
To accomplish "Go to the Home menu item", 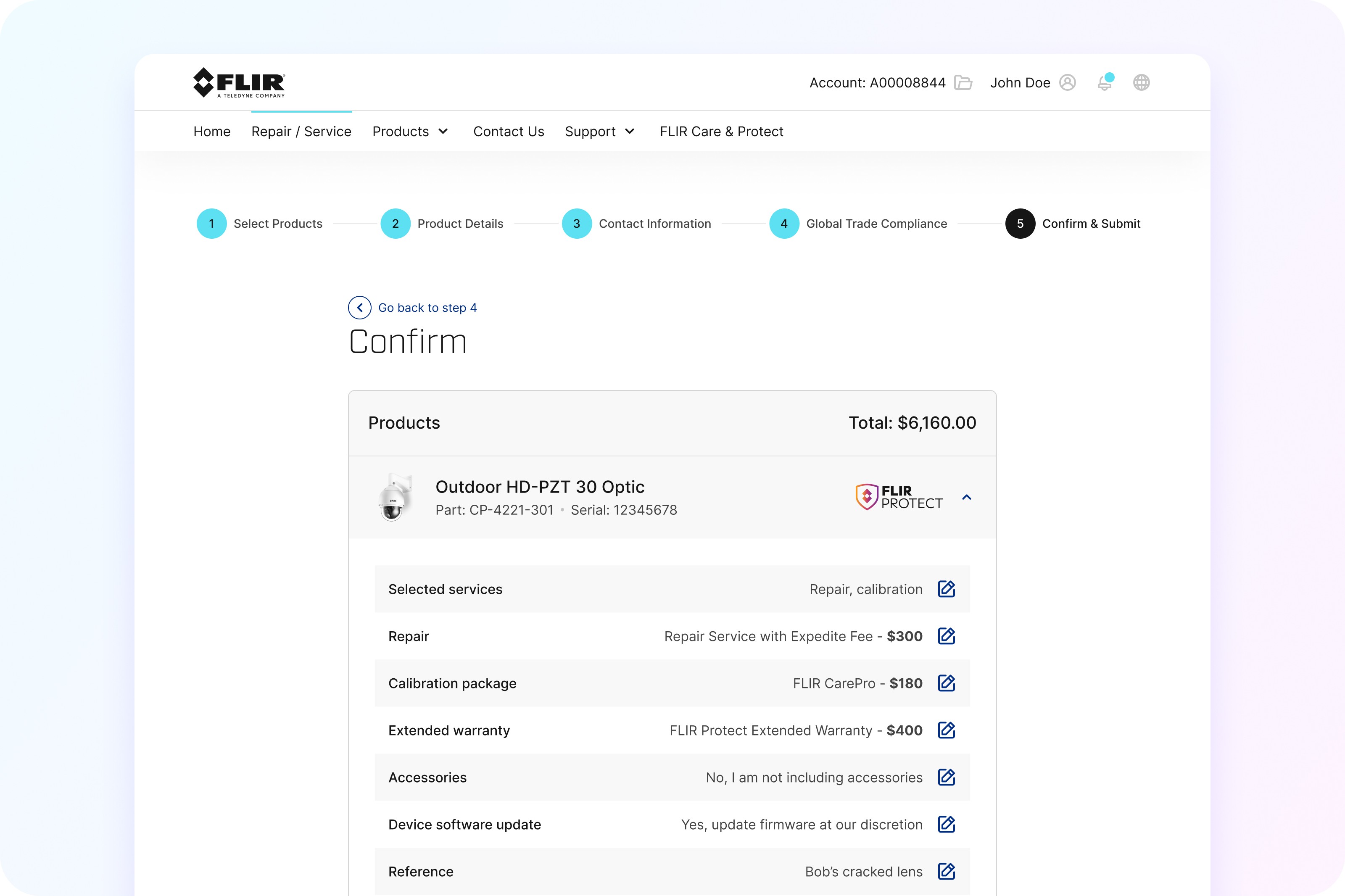I will pyautogui.click(x=212, y=132).
